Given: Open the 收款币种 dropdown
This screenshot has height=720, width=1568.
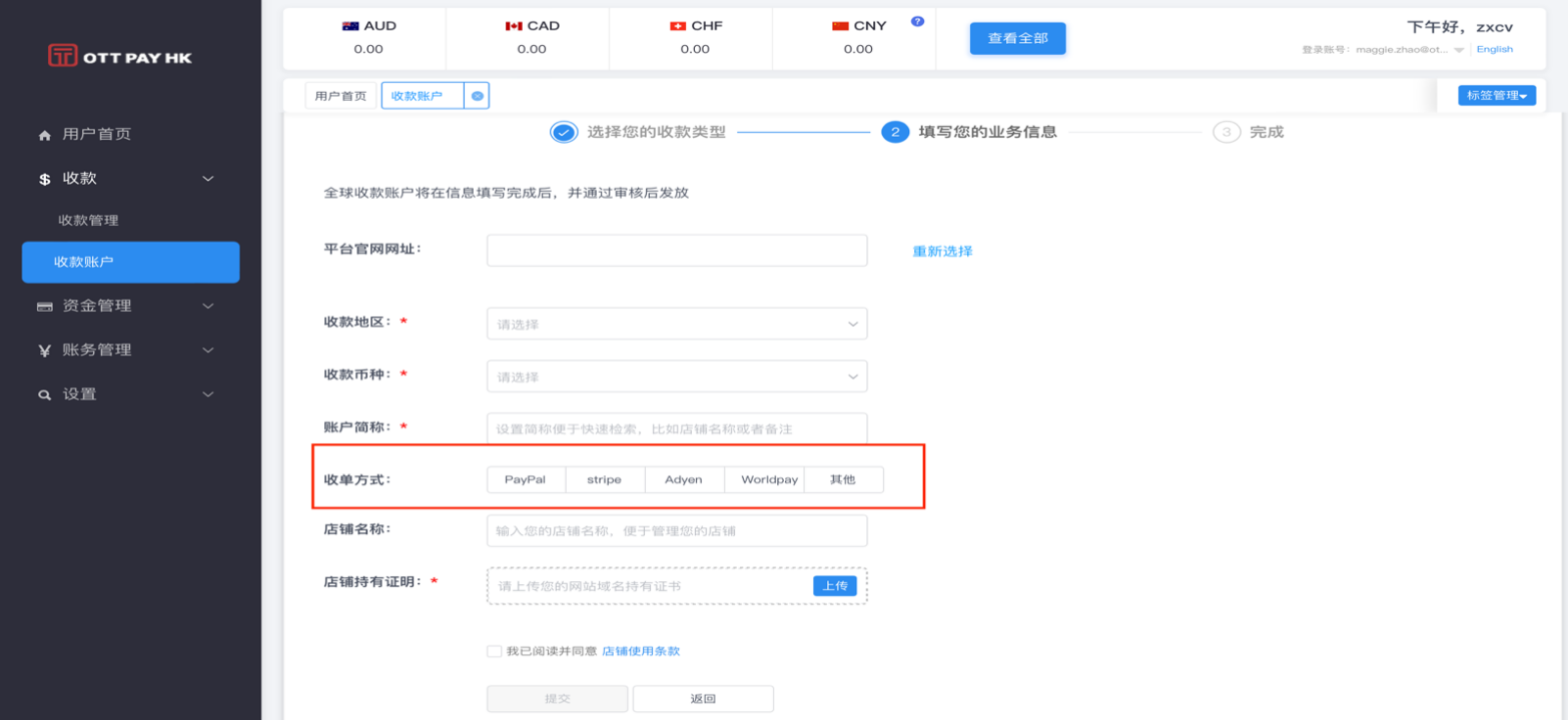Looking at the screenshot, I should 677,377.
